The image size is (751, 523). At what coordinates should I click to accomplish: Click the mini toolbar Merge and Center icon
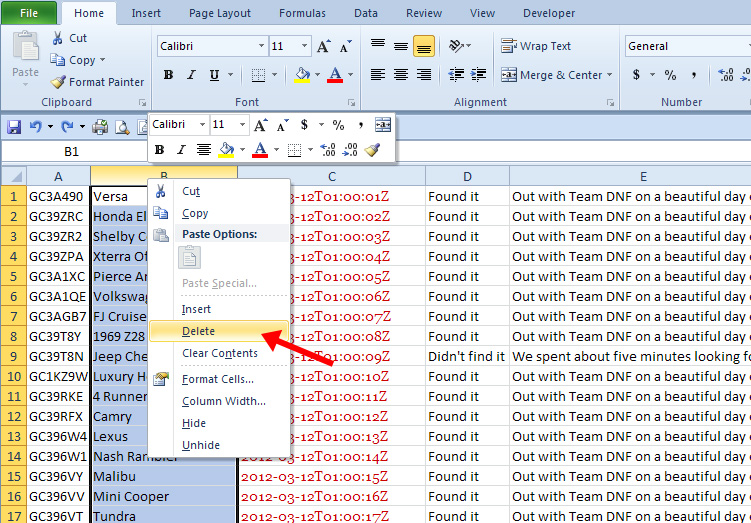pyautogui.click(x=383, y=125)
